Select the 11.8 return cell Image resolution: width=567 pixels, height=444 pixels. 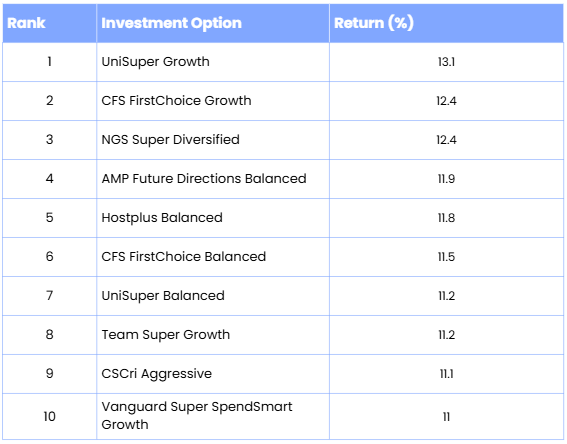(446, 218)
